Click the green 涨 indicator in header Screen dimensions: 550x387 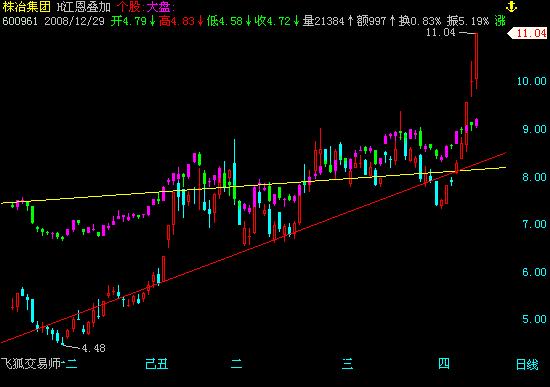coord(500,21)
